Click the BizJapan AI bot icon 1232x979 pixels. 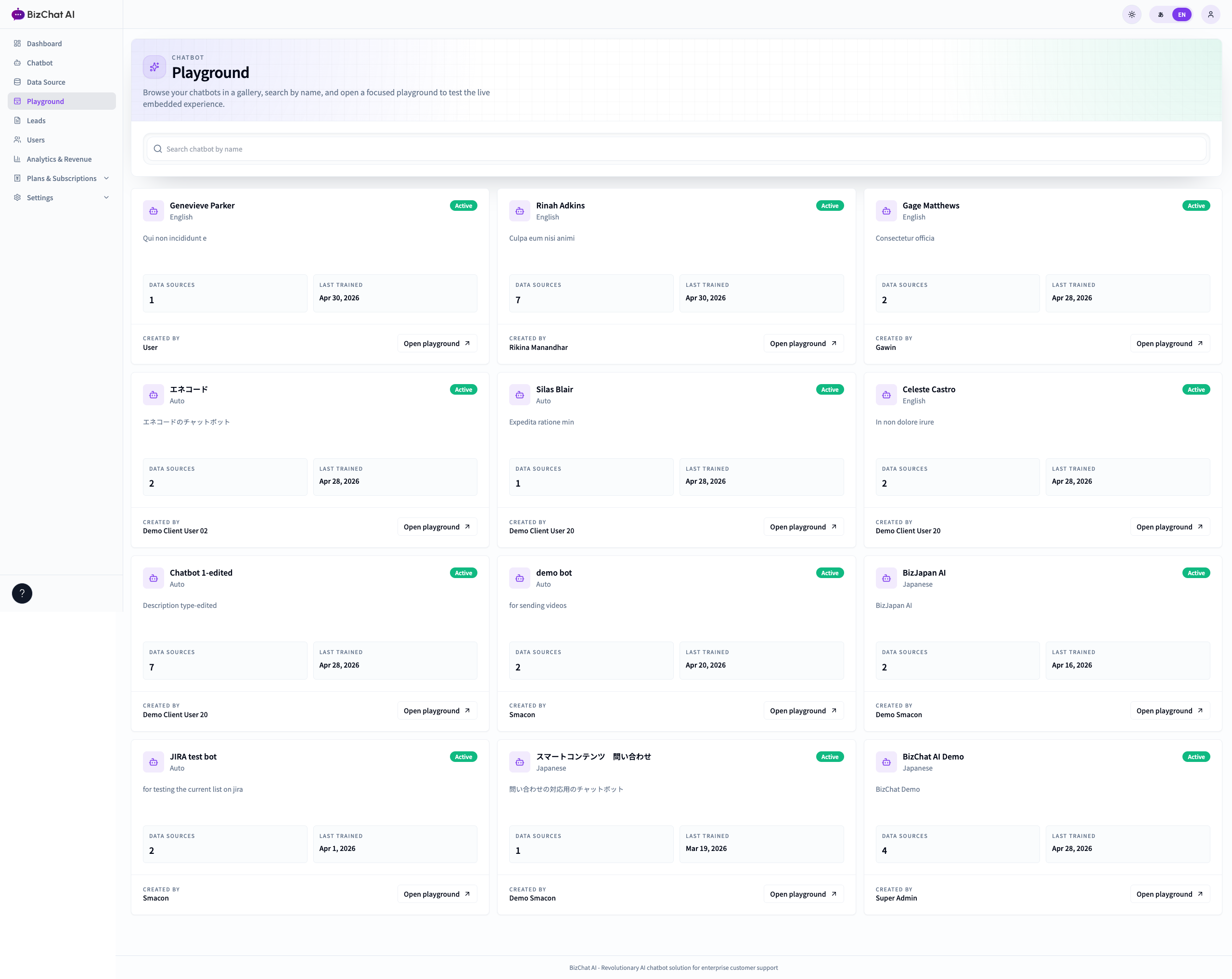[885, 579]
